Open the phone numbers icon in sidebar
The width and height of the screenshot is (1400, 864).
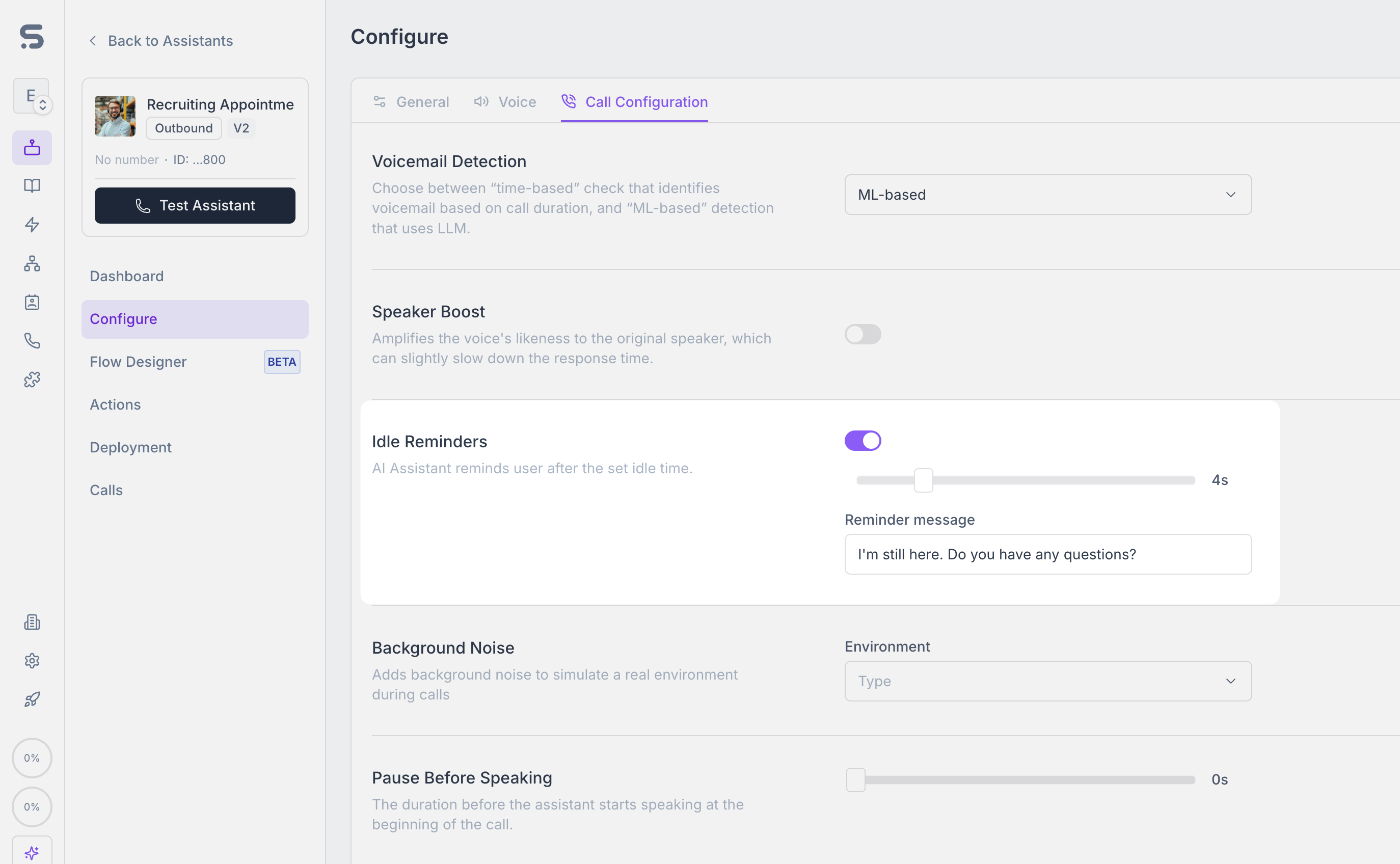click(x=32, y=341)
